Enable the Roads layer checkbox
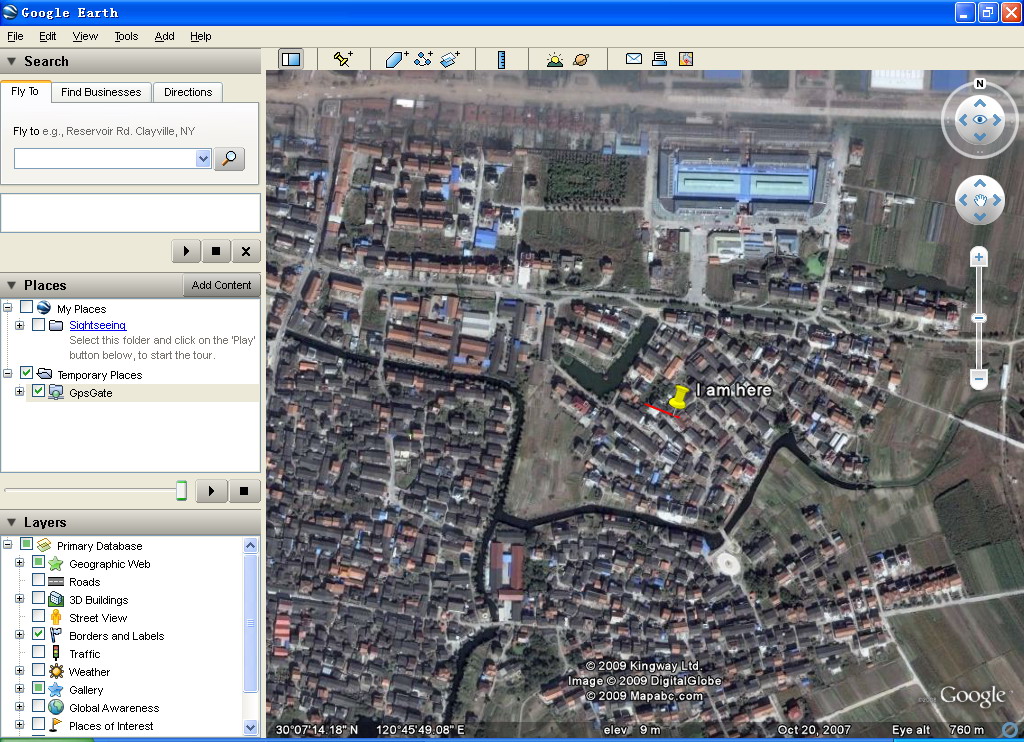The width and height of the screenshot is (1024, 742). [39, 580]
